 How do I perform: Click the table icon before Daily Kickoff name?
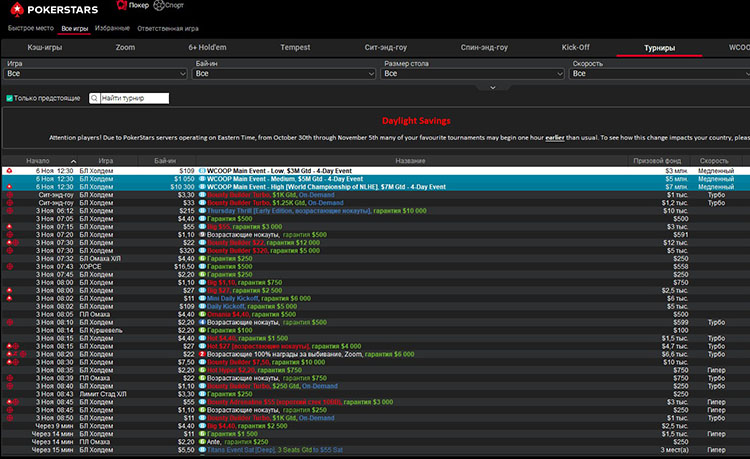pyautogui.click(x=202, y=306)
